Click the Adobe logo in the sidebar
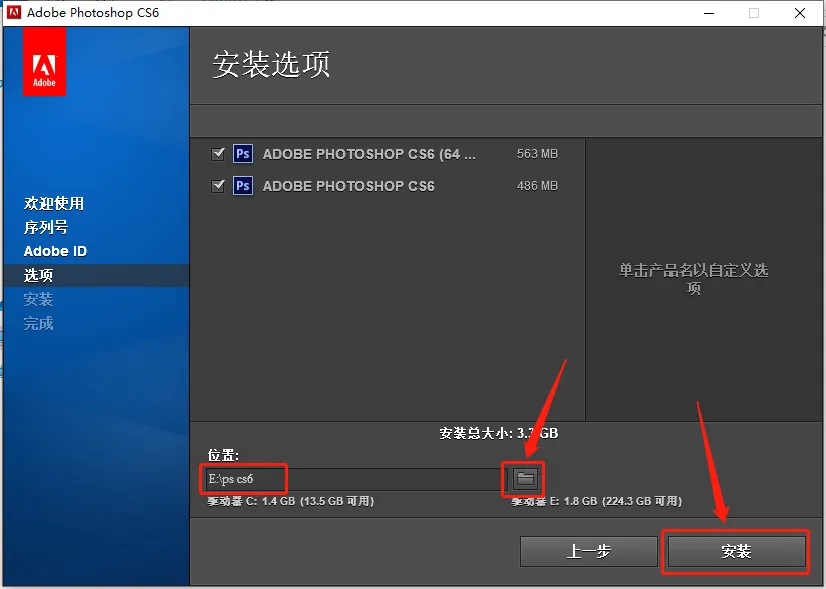Viewport: 826px width, 589px height. pyautogui.click(x=44, y=61)
